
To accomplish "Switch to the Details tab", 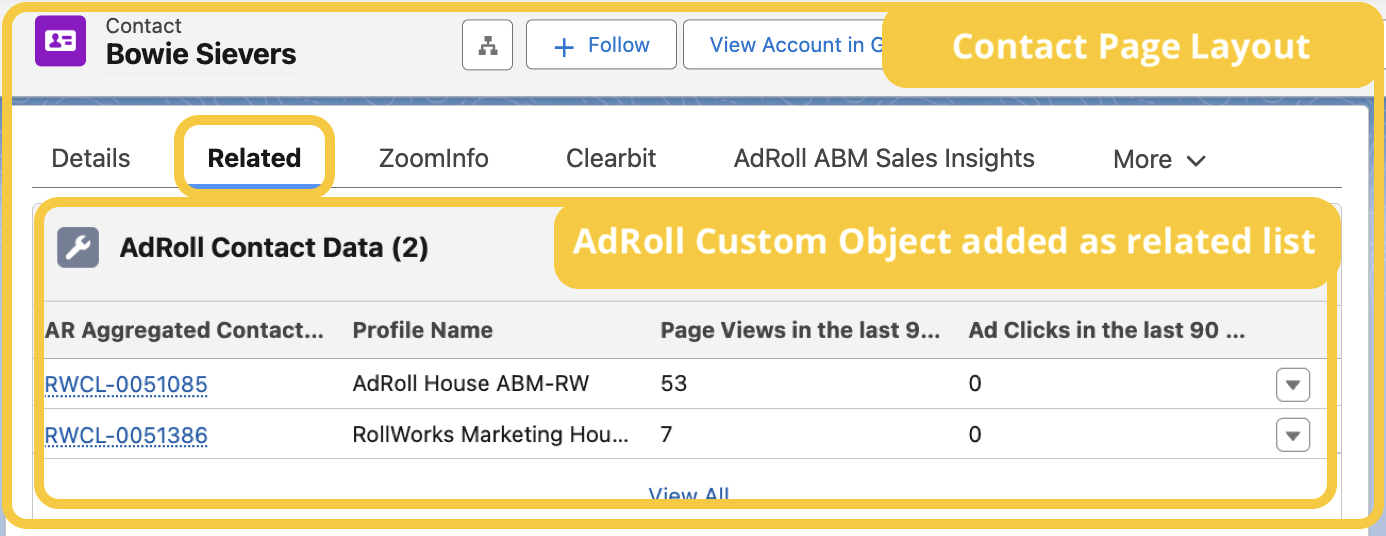I will click(x=91, y=158).
